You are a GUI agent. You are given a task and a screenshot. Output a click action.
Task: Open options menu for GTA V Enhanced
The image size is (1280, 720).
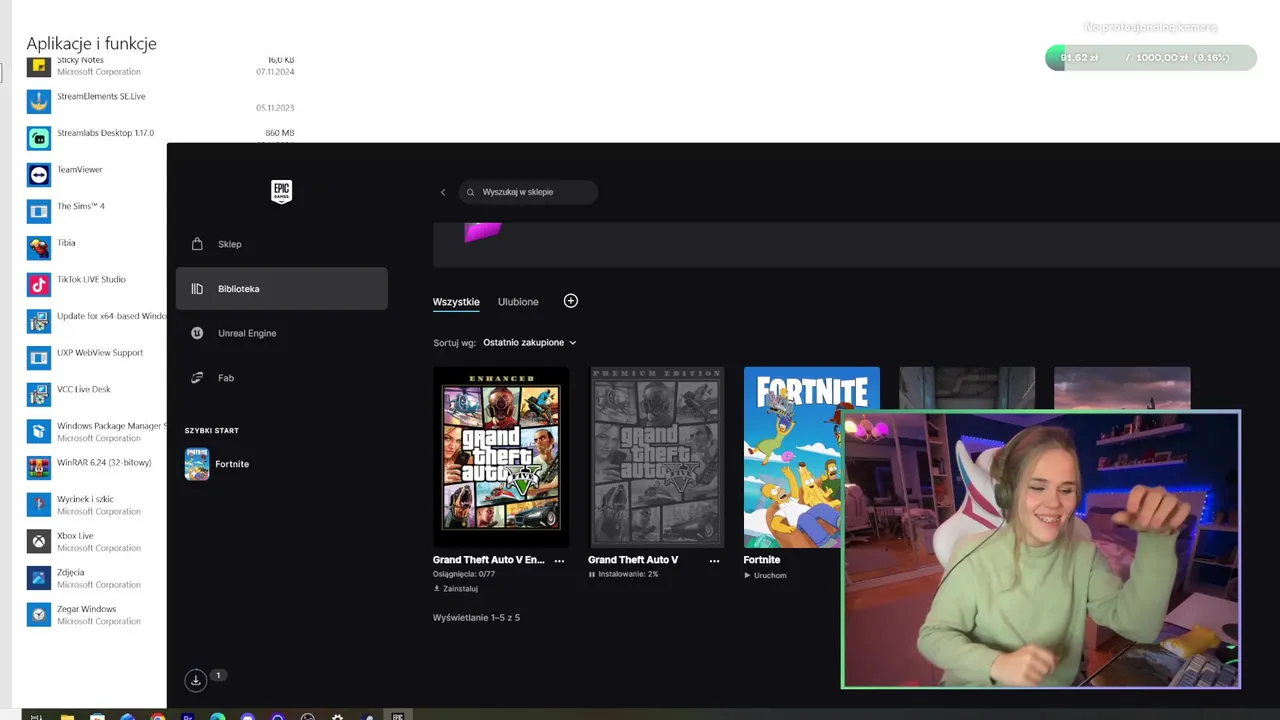pyautogui.click(x=559, y=561)
